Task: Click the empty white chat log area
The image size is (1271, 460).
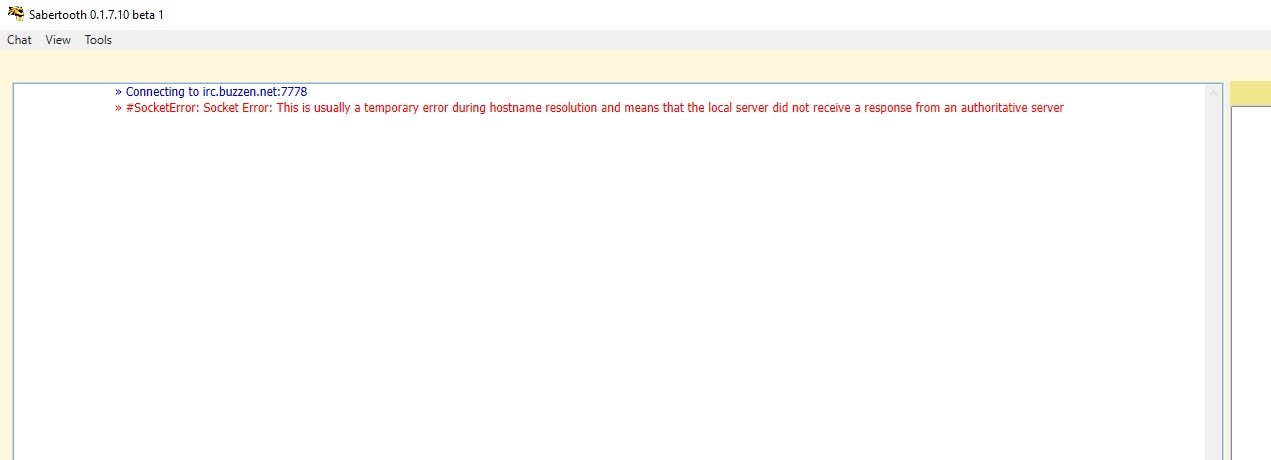Action: coord(610,290)
